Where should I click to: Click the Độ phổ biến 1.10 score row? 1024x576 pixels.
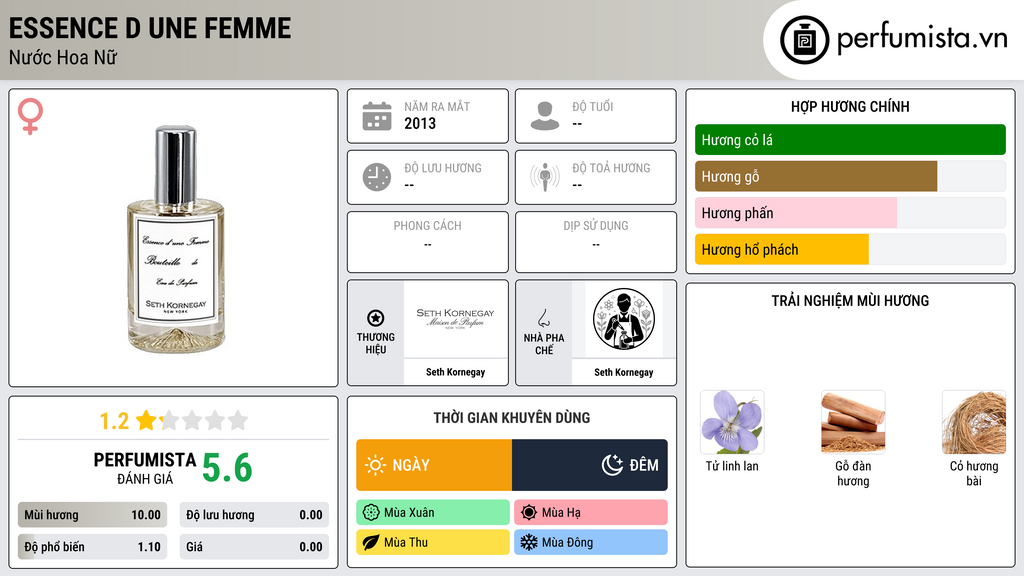(92, 547)
